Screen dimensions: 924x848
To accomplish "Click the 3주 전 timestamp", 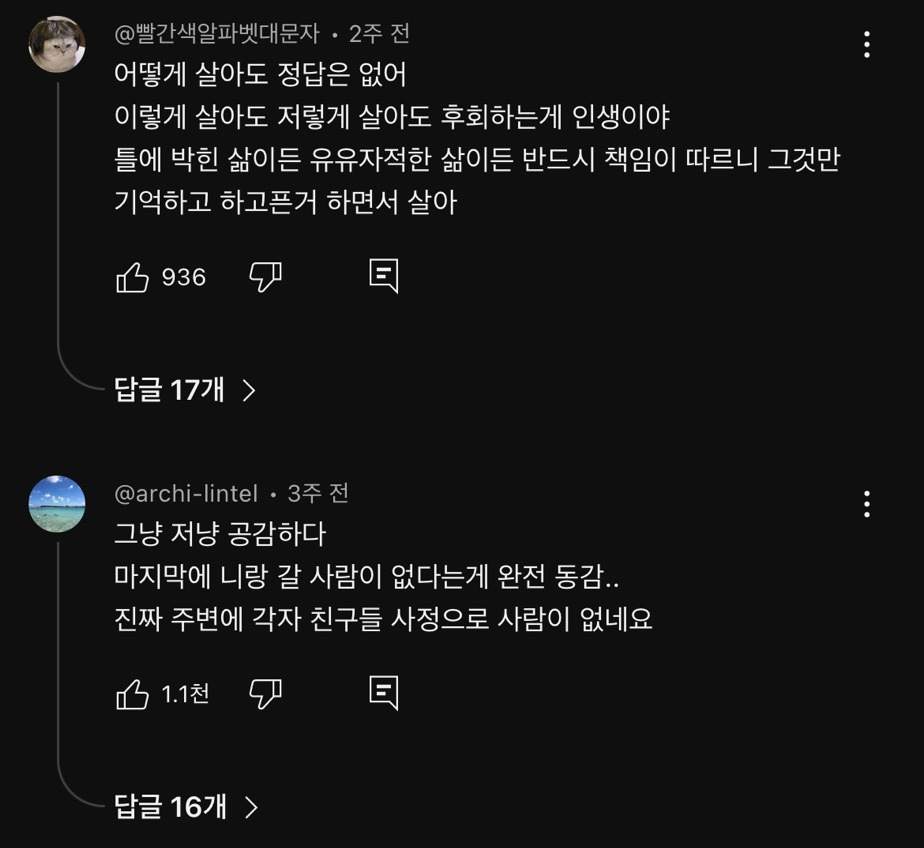I will click(318, 493).
